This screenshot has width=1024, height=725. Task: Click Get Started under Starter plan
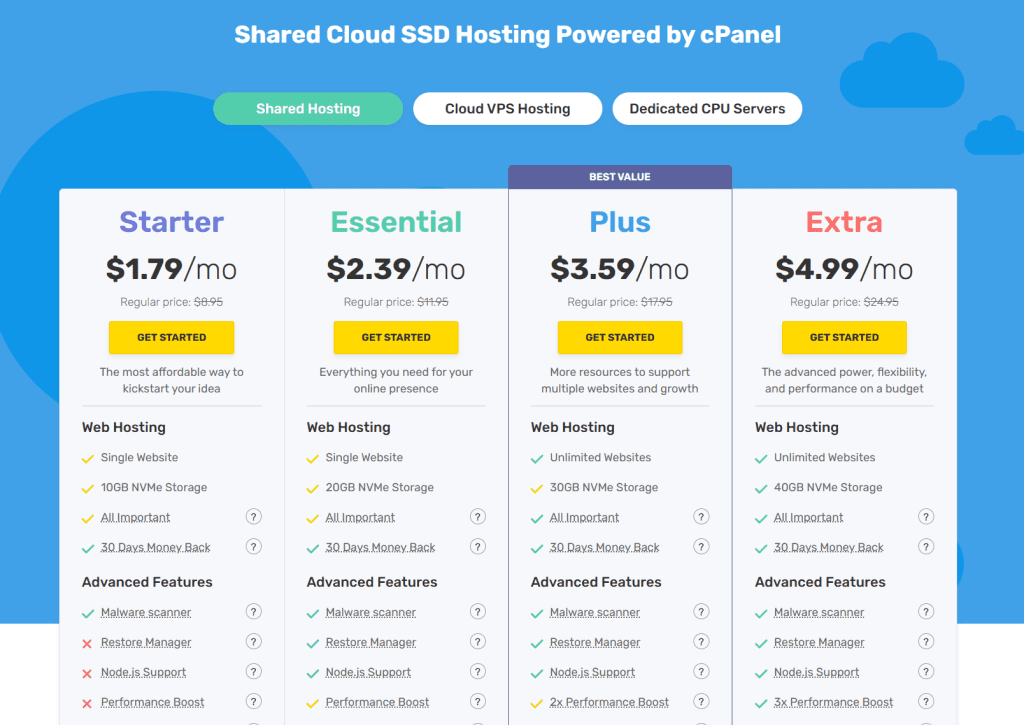pyautogui.click(x=172, y=337)
